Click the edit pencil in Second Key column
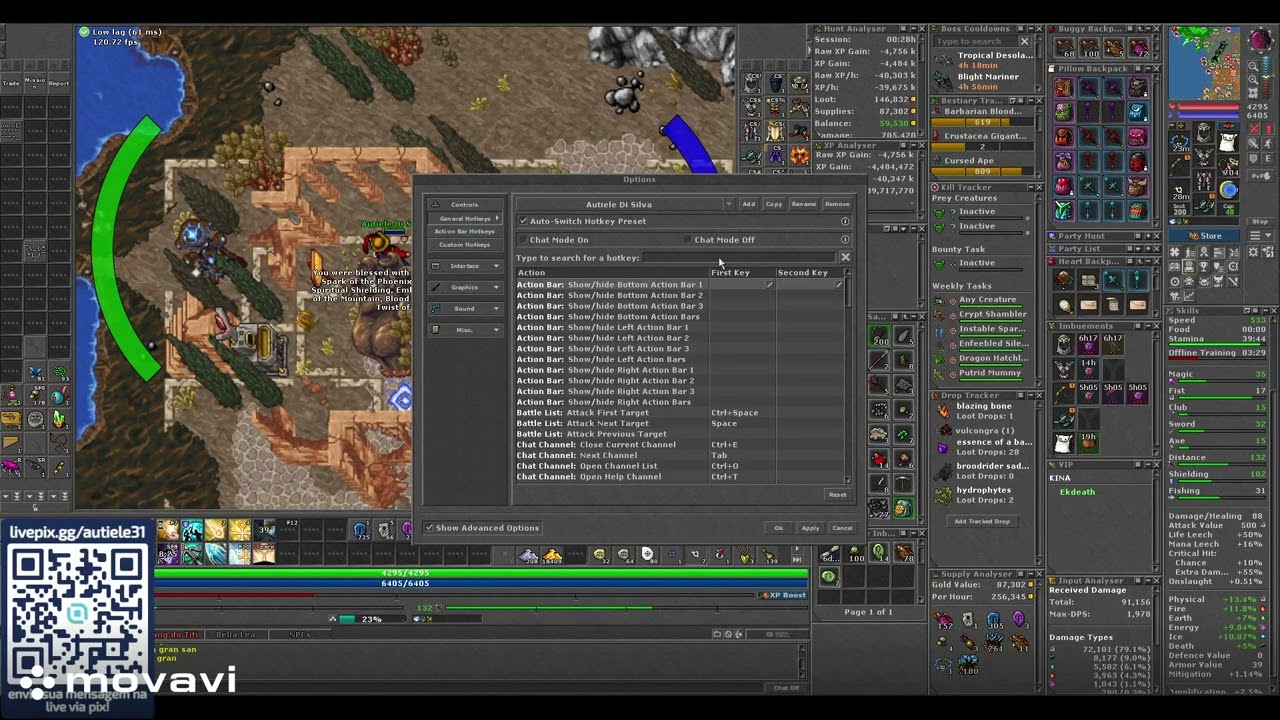Viewport: 1280px width, 720px height. click(839, 285)
